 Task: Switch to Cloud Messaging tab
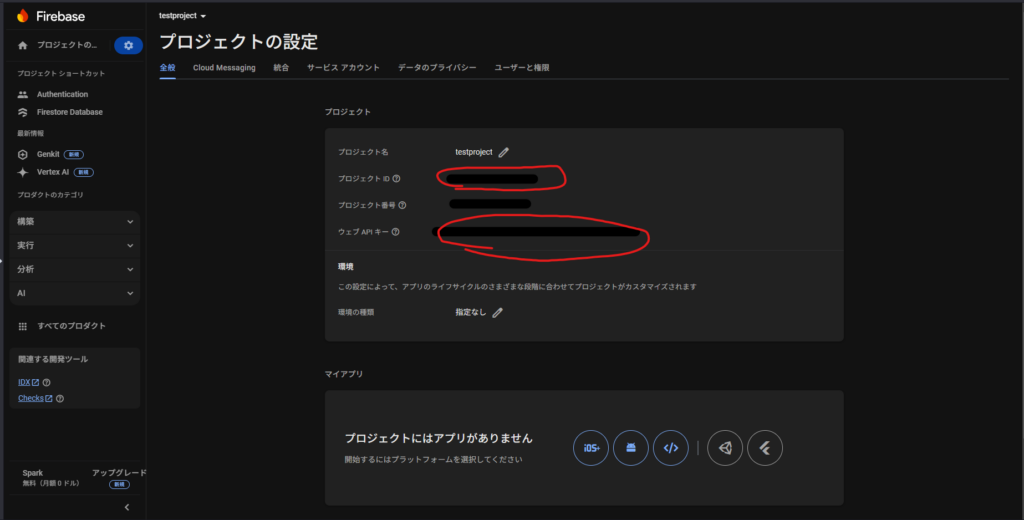click(224, 68)
